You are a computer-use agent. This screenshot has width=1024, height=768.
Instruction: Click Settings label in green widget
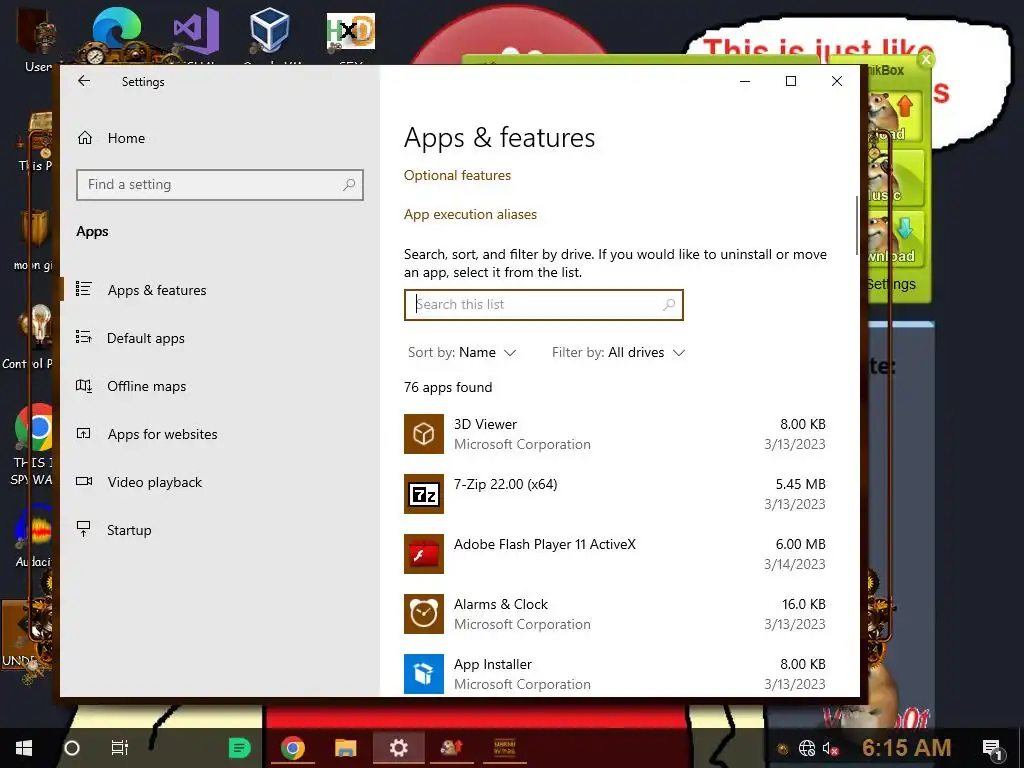click(x=891, y=284)
